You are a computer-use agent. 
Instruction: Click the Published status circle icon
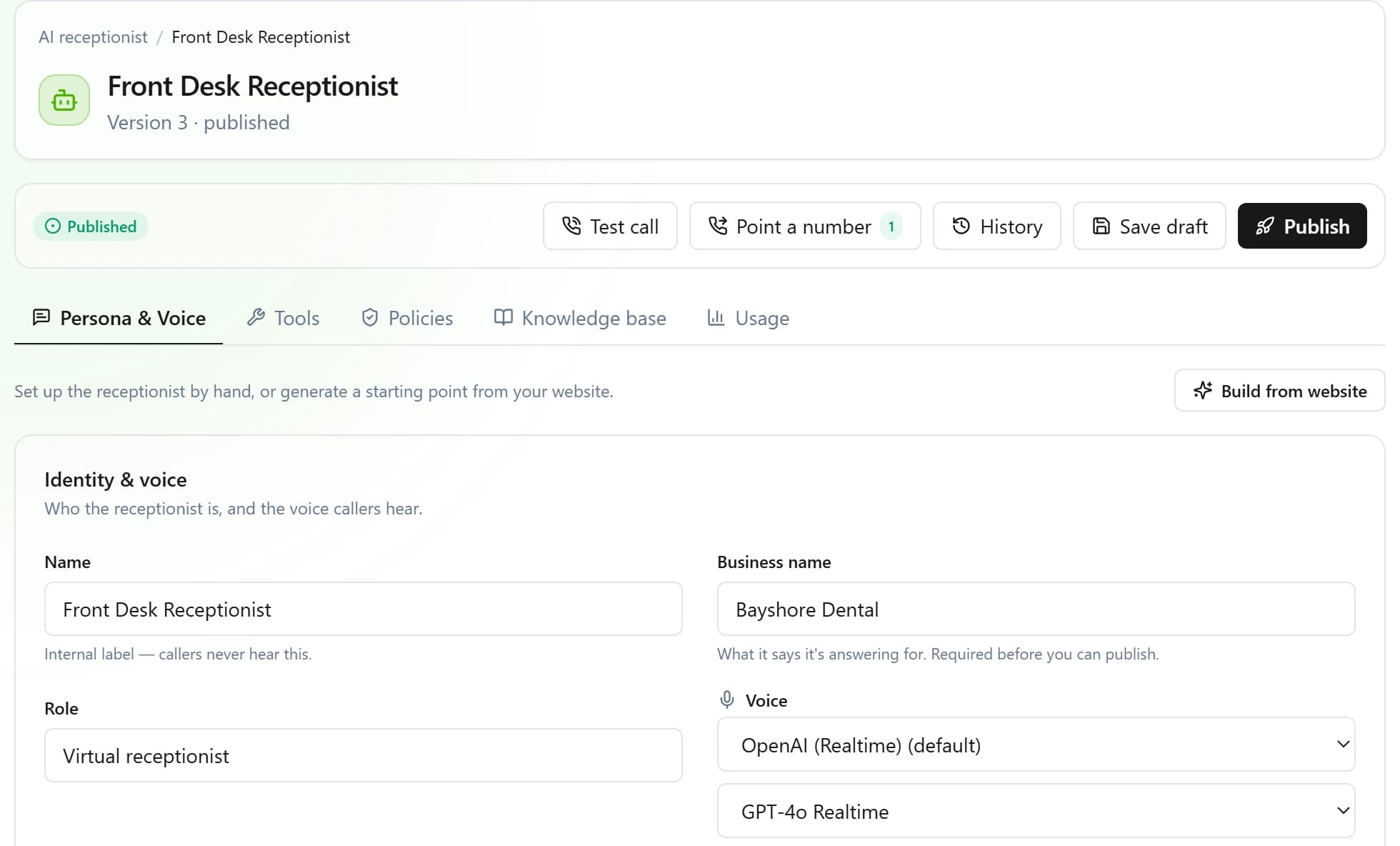(53, 226)
